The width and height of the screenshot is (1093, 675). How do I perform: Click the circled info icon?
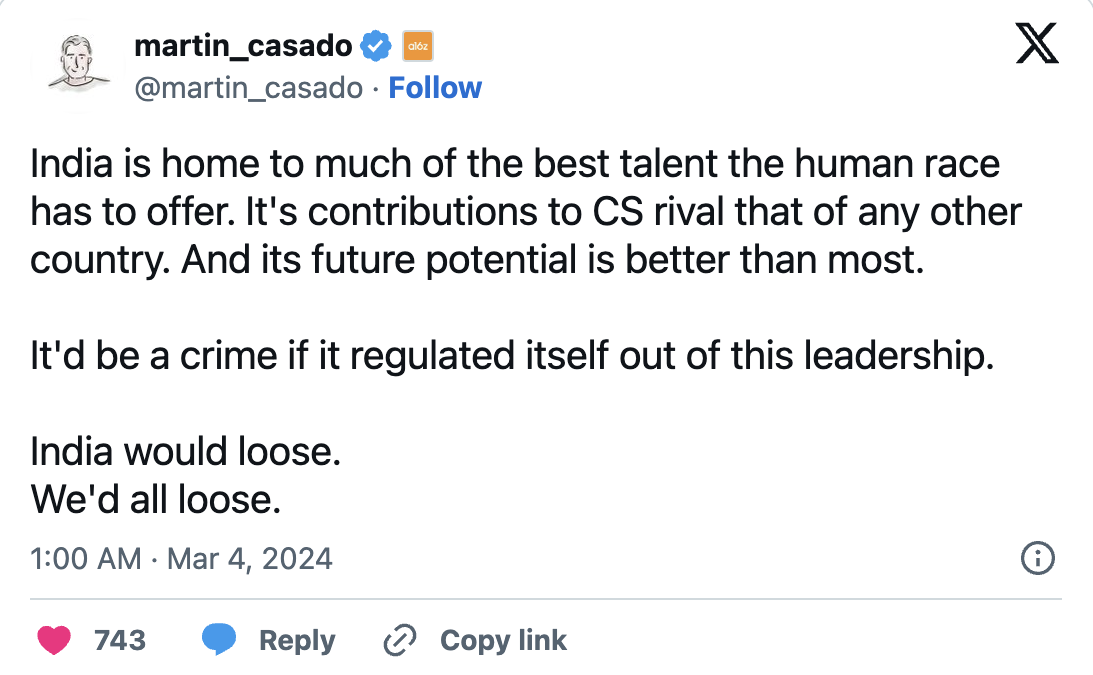click(1037, 559)
